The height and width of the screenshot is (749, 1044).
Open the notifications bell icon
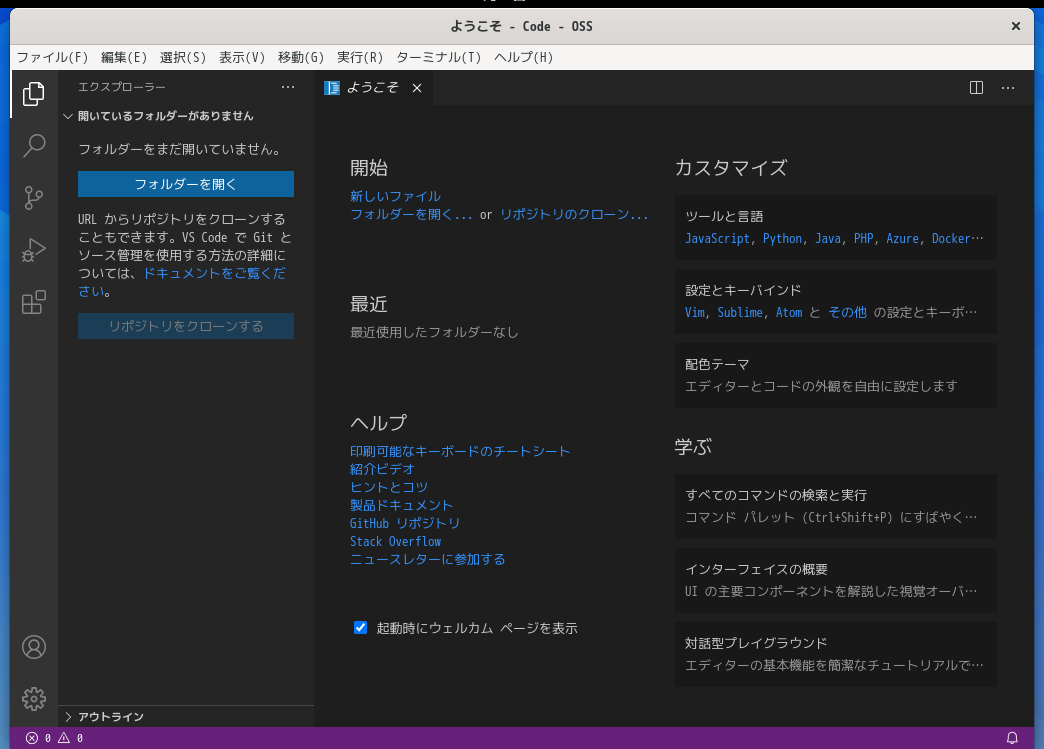[x=1012, y=738]
